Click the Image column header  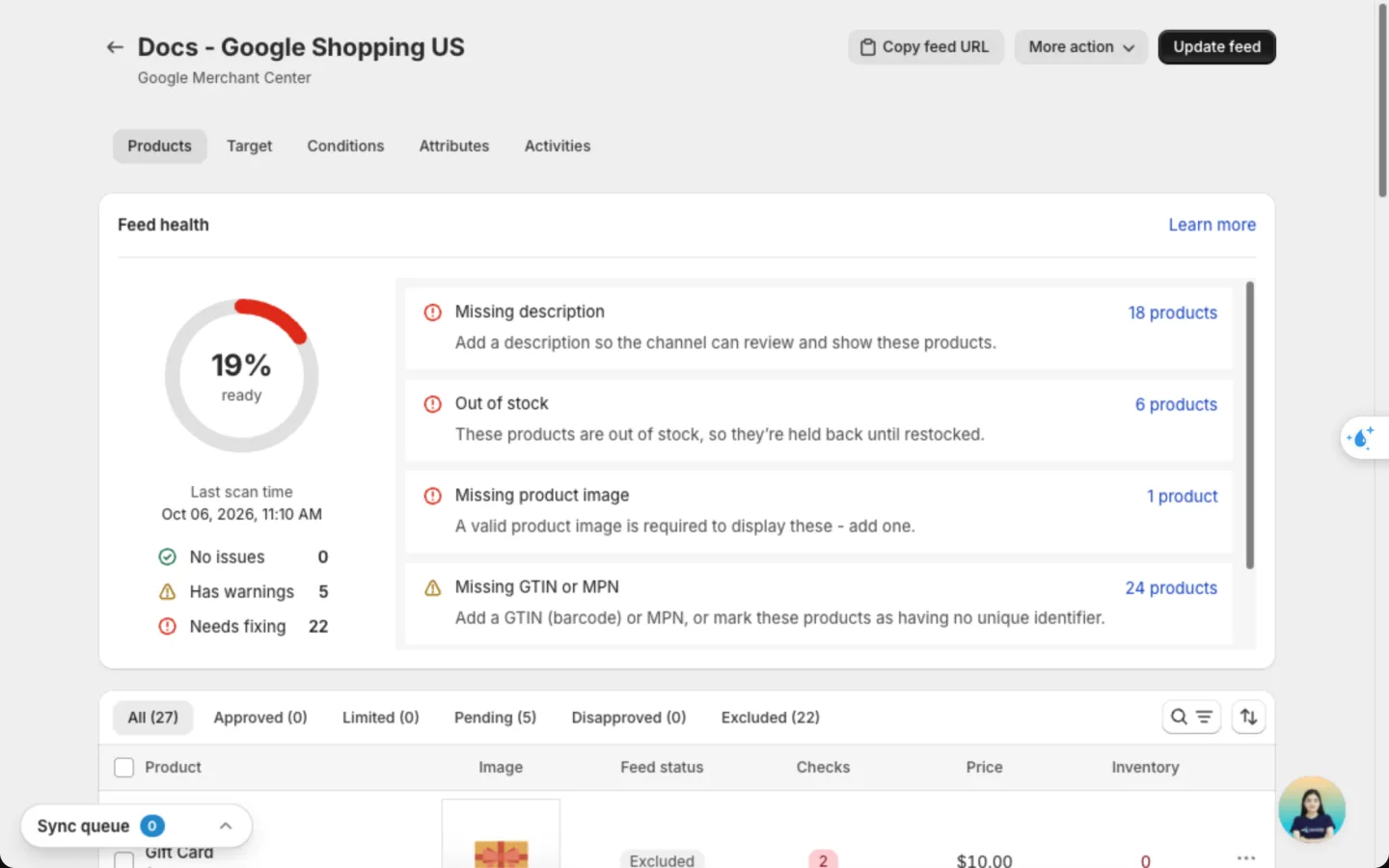[501, 768]
